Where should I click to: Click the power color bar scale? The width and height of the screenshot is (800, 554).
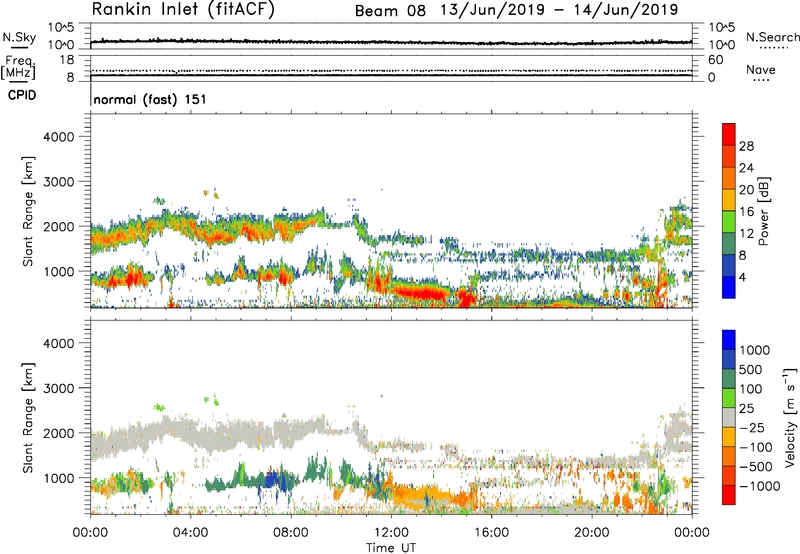(x=729, y=211)
